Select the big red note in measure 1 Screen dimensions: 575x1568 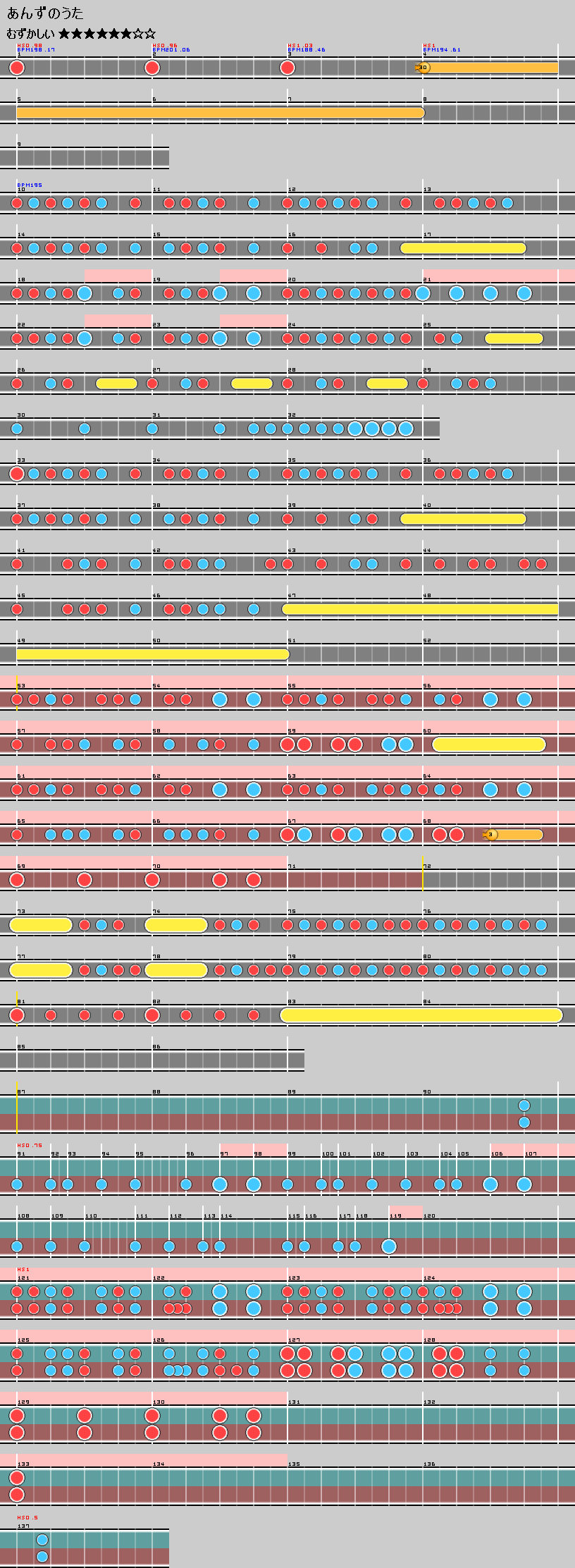[17, 68]
